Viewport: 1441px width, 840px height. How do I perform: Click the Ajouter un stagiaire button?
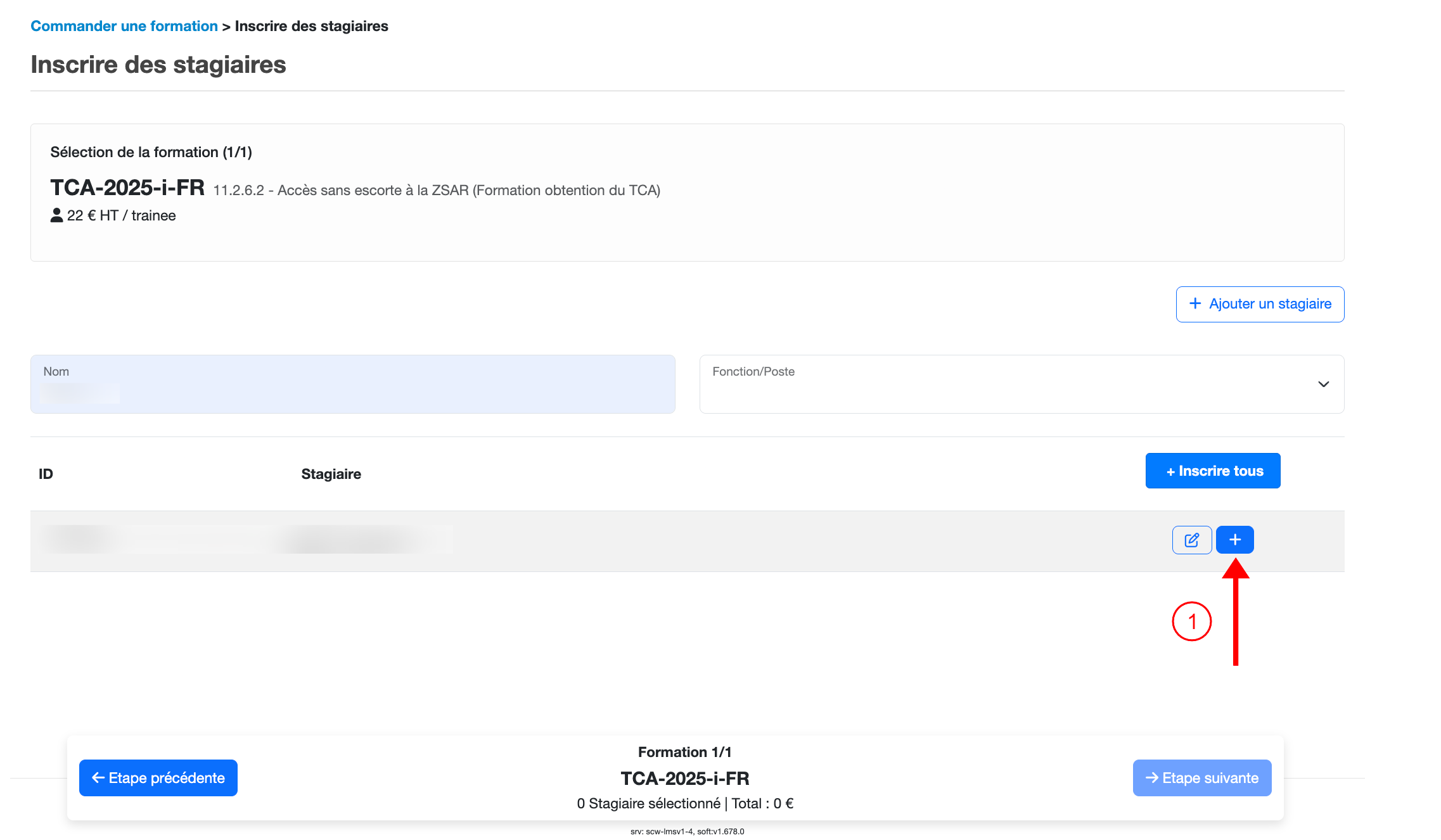point(1260,304)
